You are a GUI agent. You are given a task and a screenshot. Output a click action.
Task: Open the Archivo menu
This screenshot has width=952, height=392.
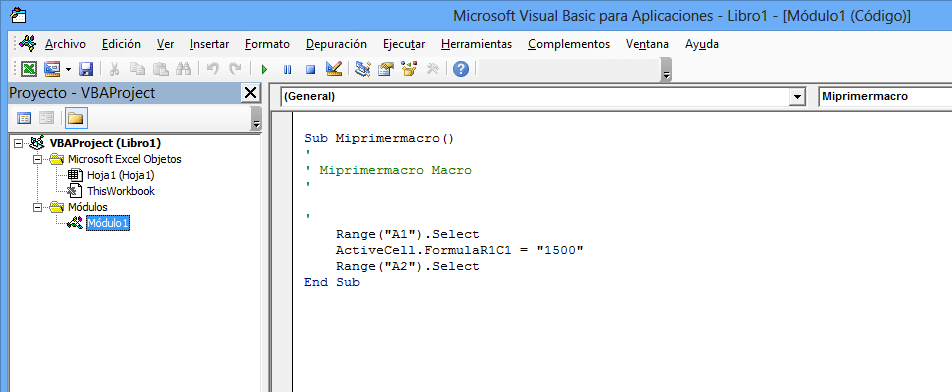click(66, 44)
